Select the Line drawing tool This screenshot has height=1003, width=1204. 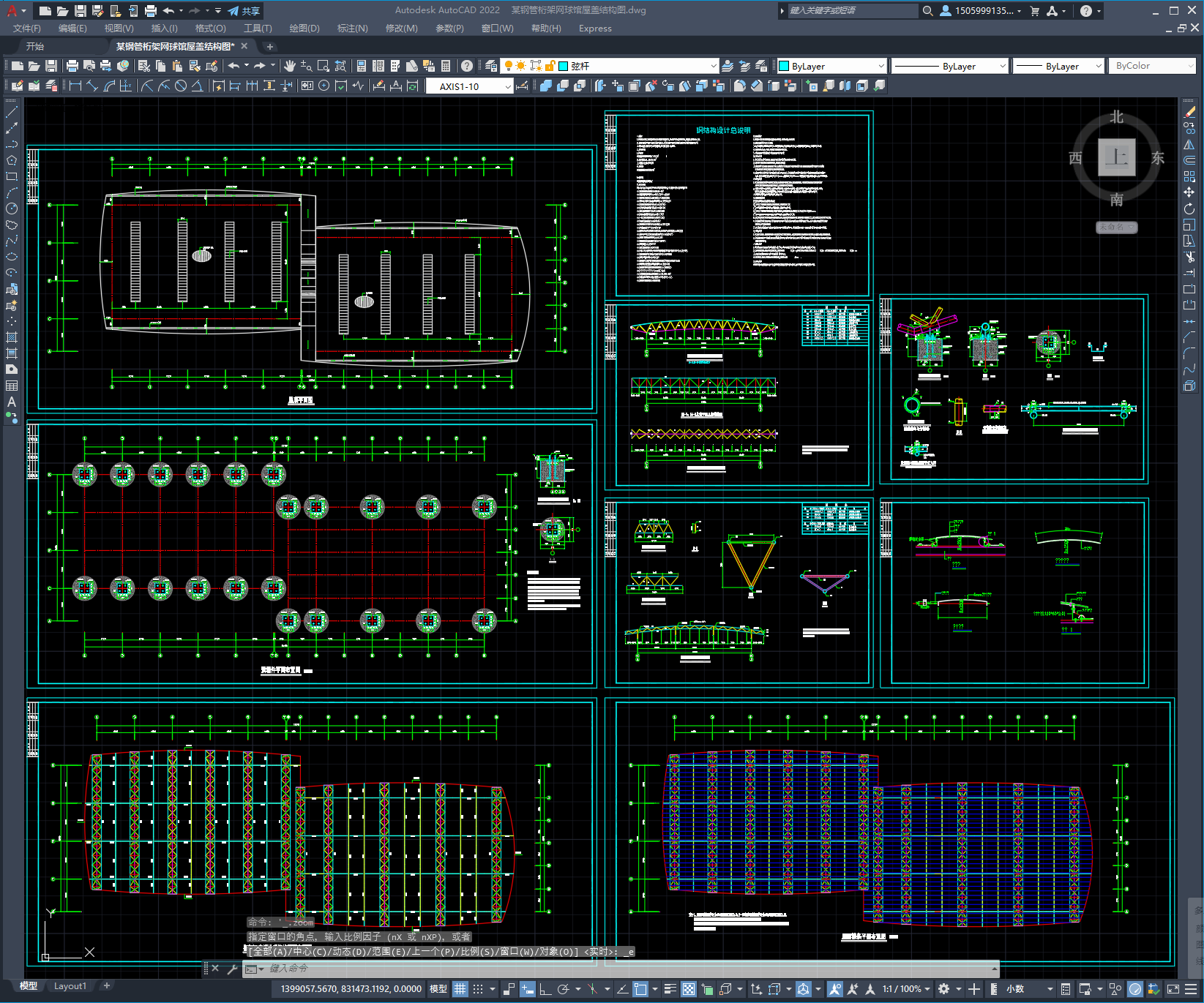[12, 113]
